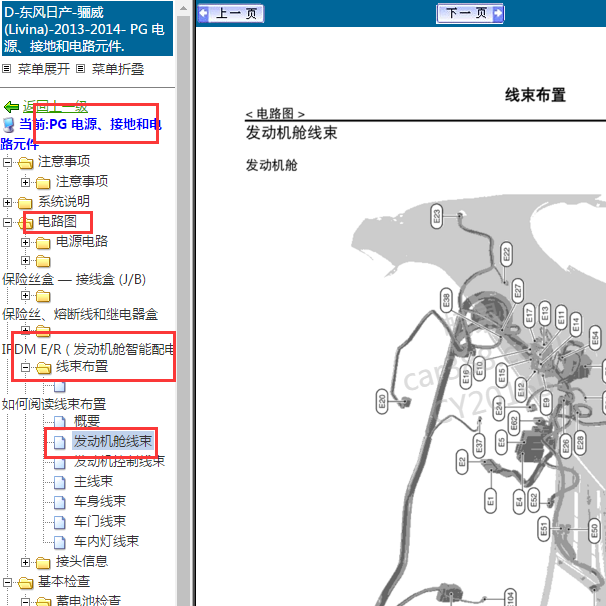Expand the 接头信息 folder
The width and height of the screenshot is (606, 606).
(26, 562)
